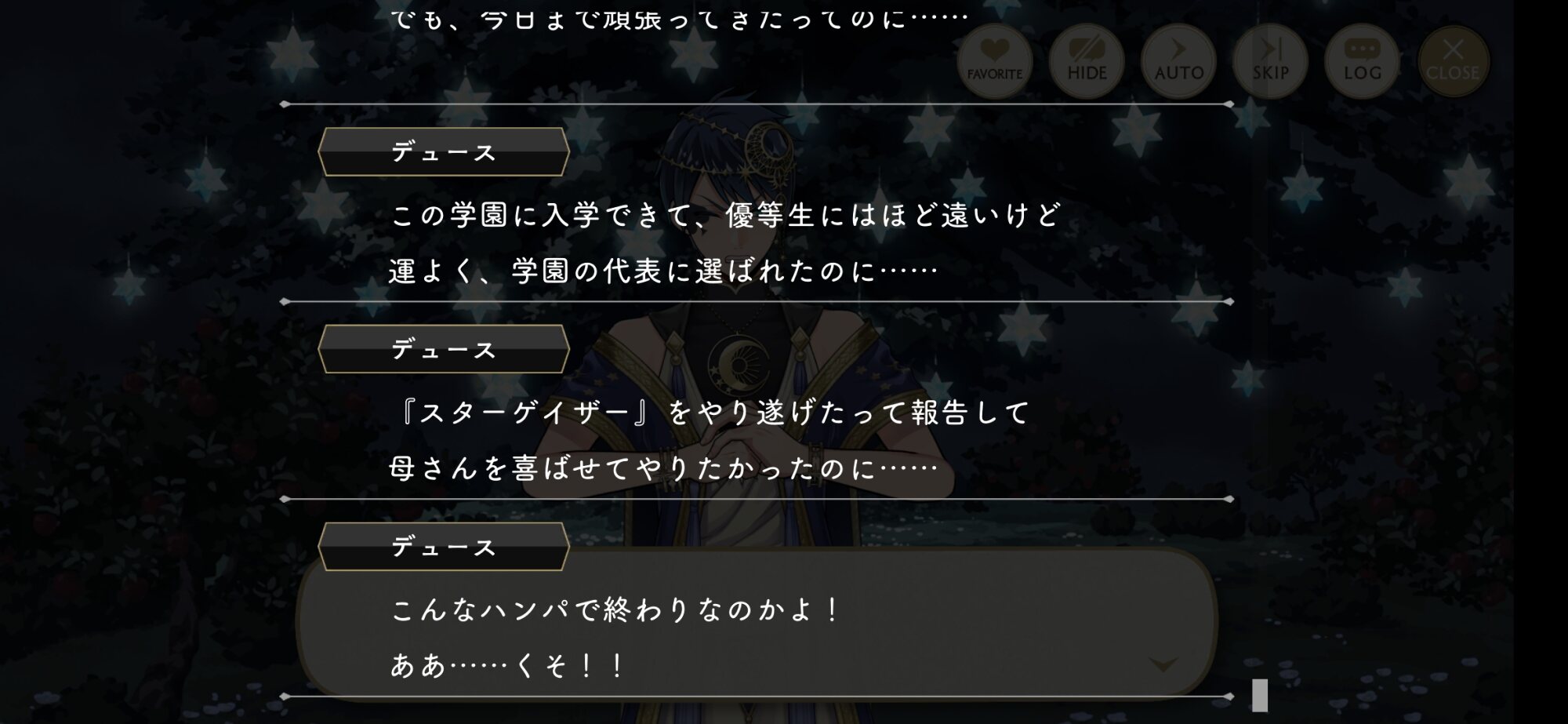Select the second デュース name plate

[x=444, y=349]
